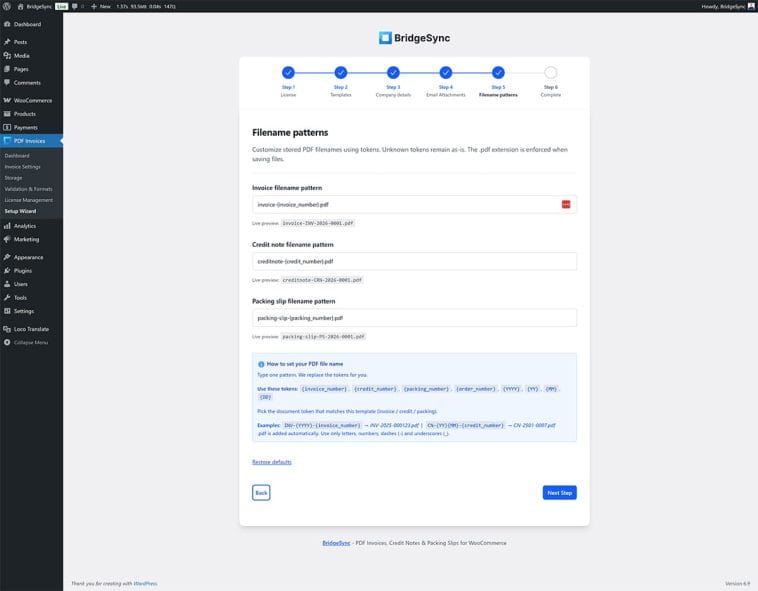
Task: Click into the Credit note filename pattern field
Action: point(414,261)
